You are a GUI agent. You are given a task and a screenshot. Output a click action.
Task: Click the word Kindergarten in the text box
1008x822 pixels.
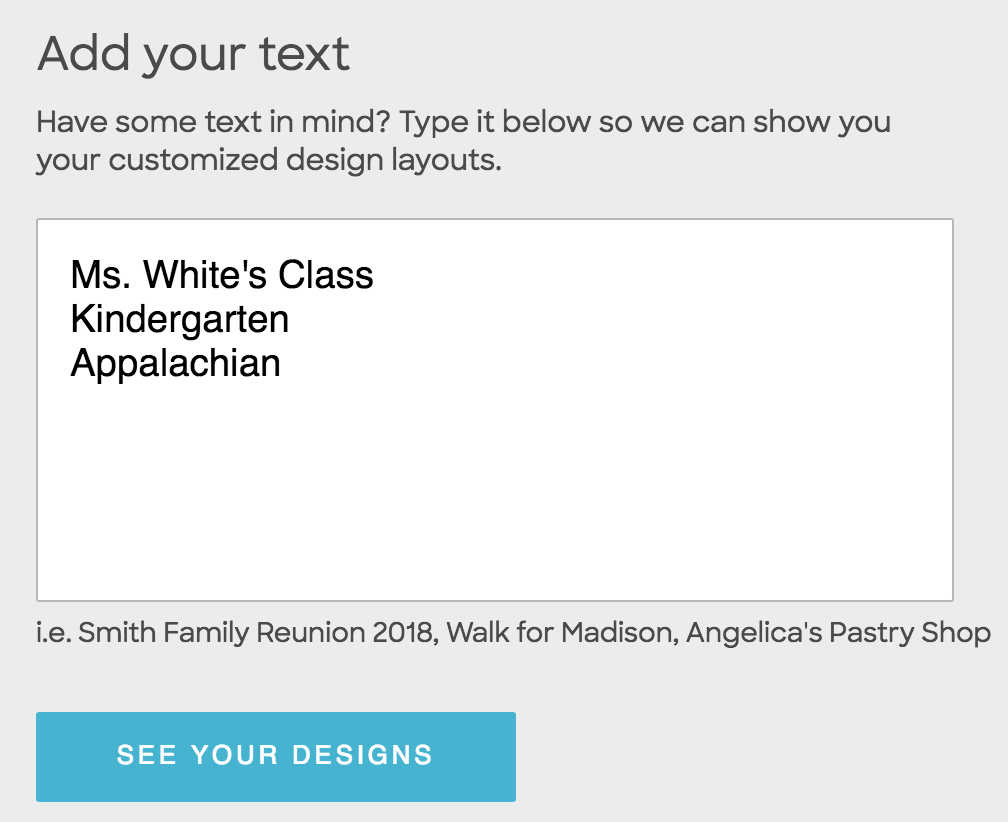180,319
